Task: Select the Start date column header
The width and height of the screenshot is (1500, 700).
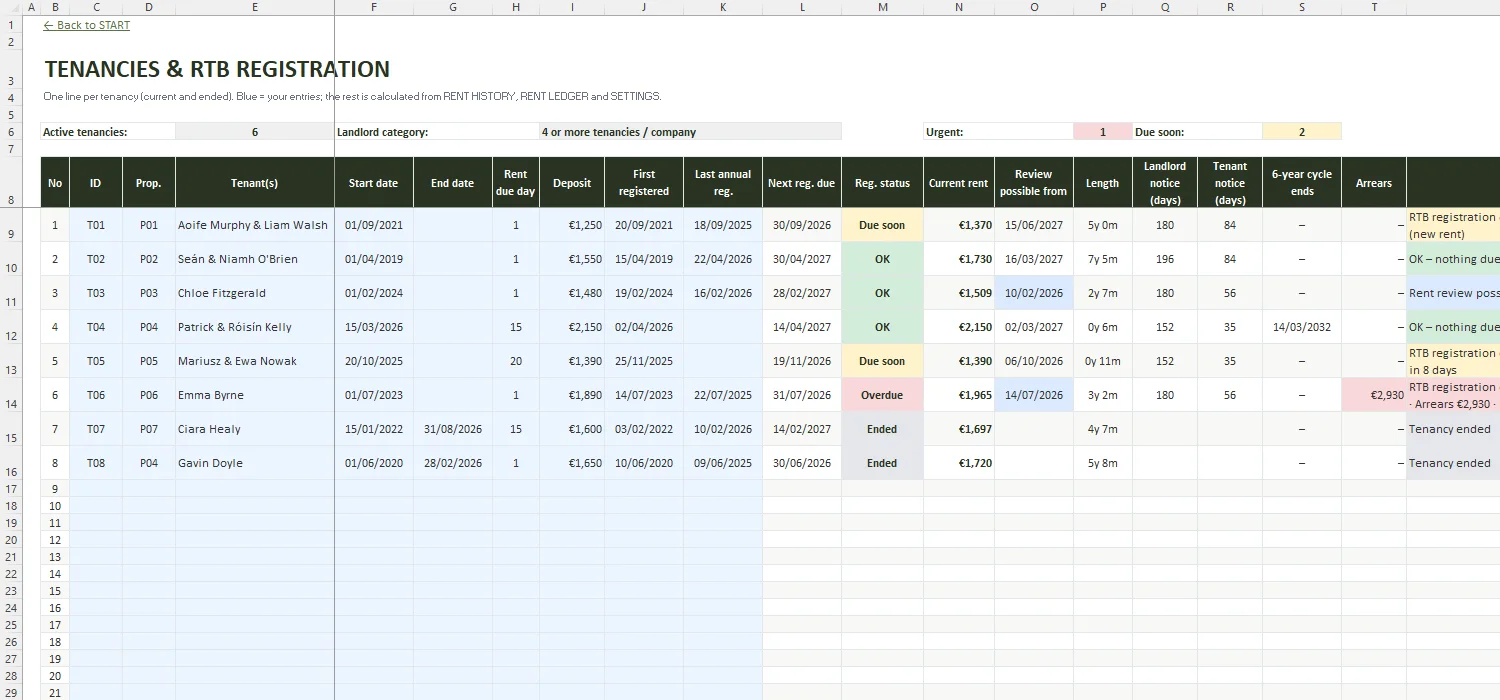Action: coord(373,183)
